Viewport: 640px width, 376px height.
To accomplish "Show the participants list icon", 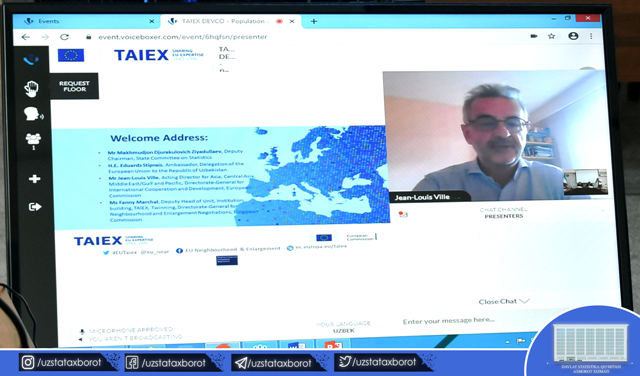I will coord(33,141).
